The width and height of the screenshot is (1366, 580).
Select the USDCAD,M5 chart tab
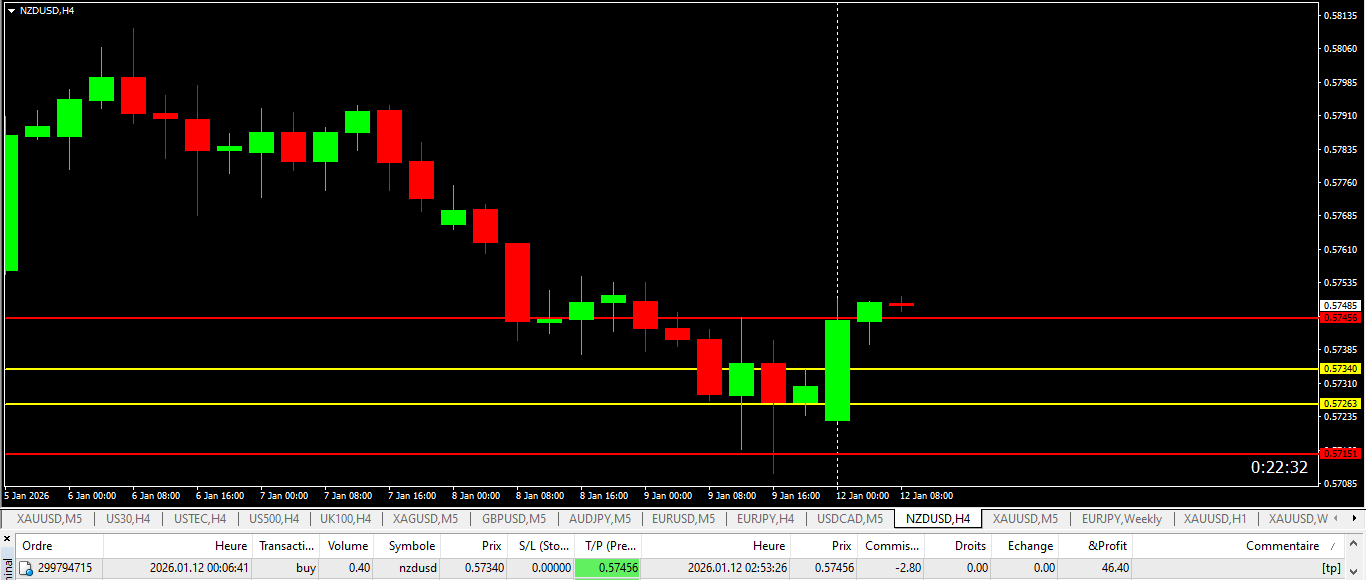pos(850,519)
